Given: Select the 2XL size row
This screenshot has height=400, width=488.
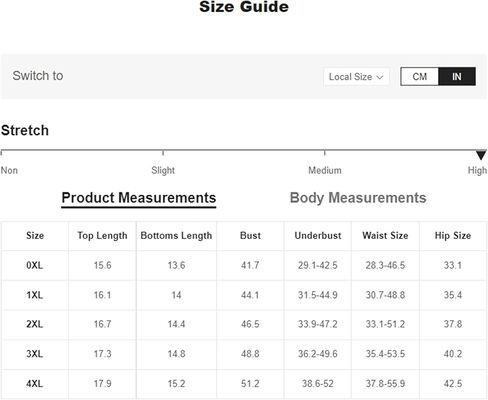Looking at the screenshot, I should (x=244, y=324).
